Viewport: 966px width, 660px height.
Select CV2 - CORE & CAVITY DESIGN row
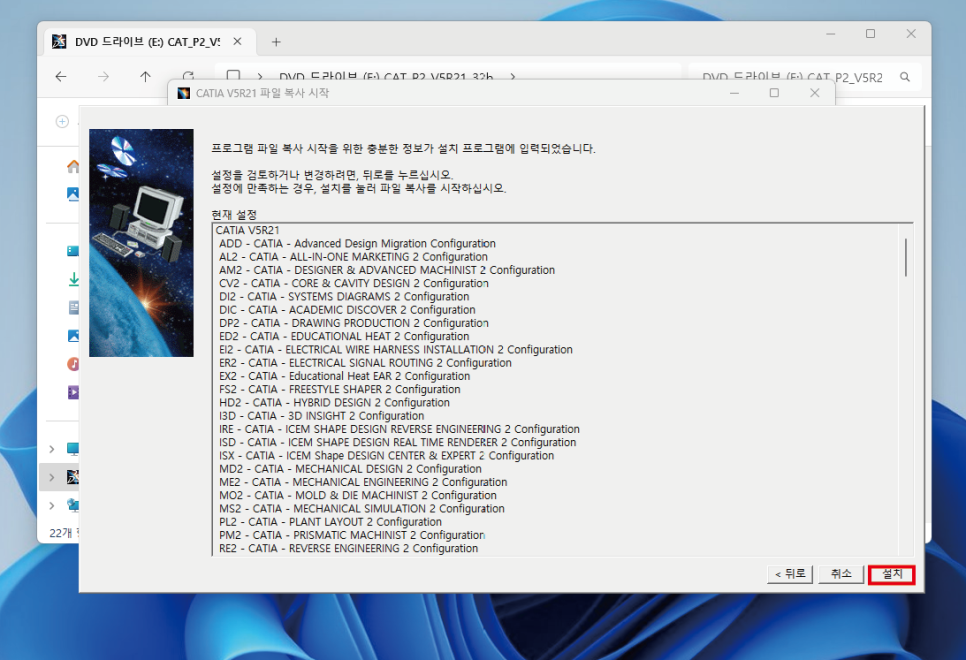click(354, 283)
